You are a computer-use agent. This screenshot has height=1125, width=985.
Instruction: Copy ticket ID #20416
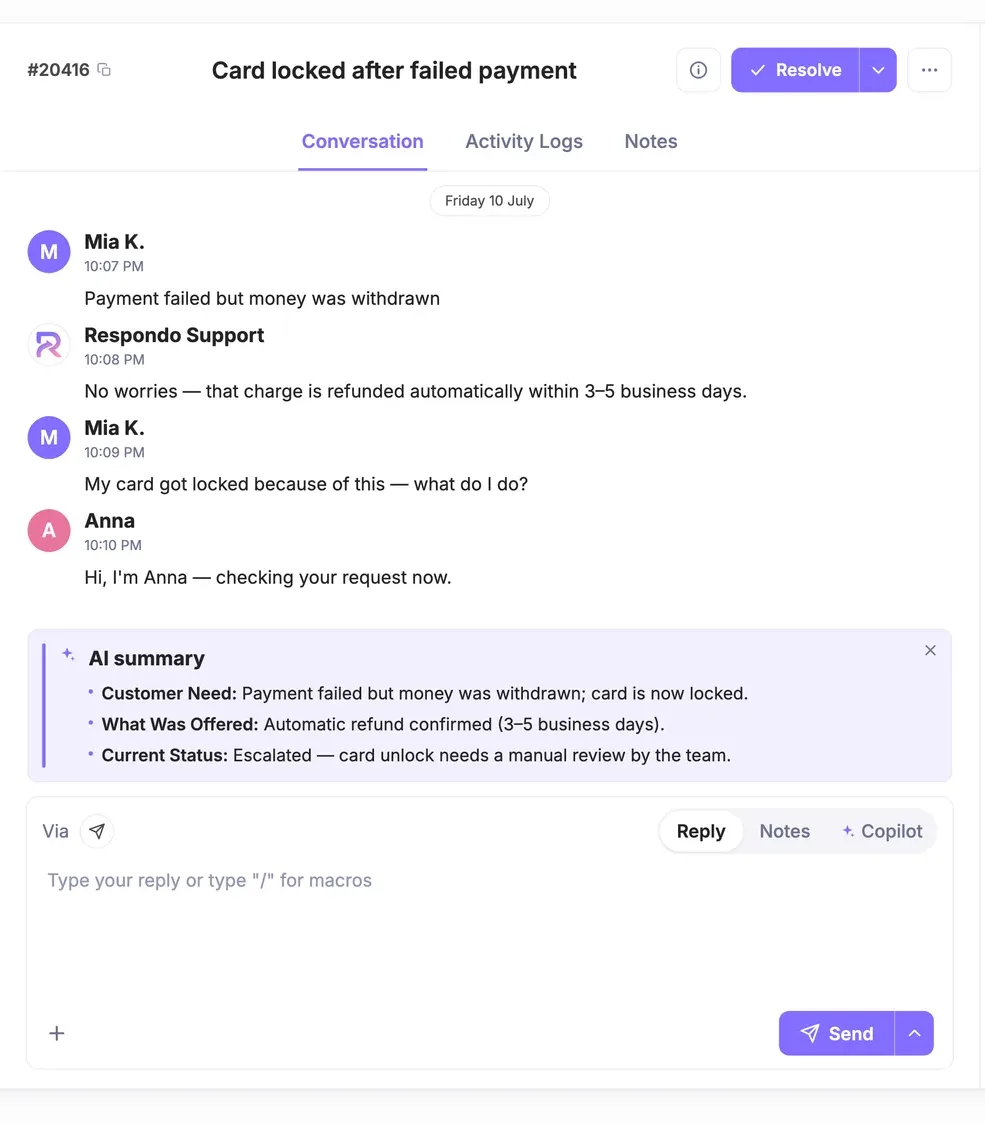point(104,70)
